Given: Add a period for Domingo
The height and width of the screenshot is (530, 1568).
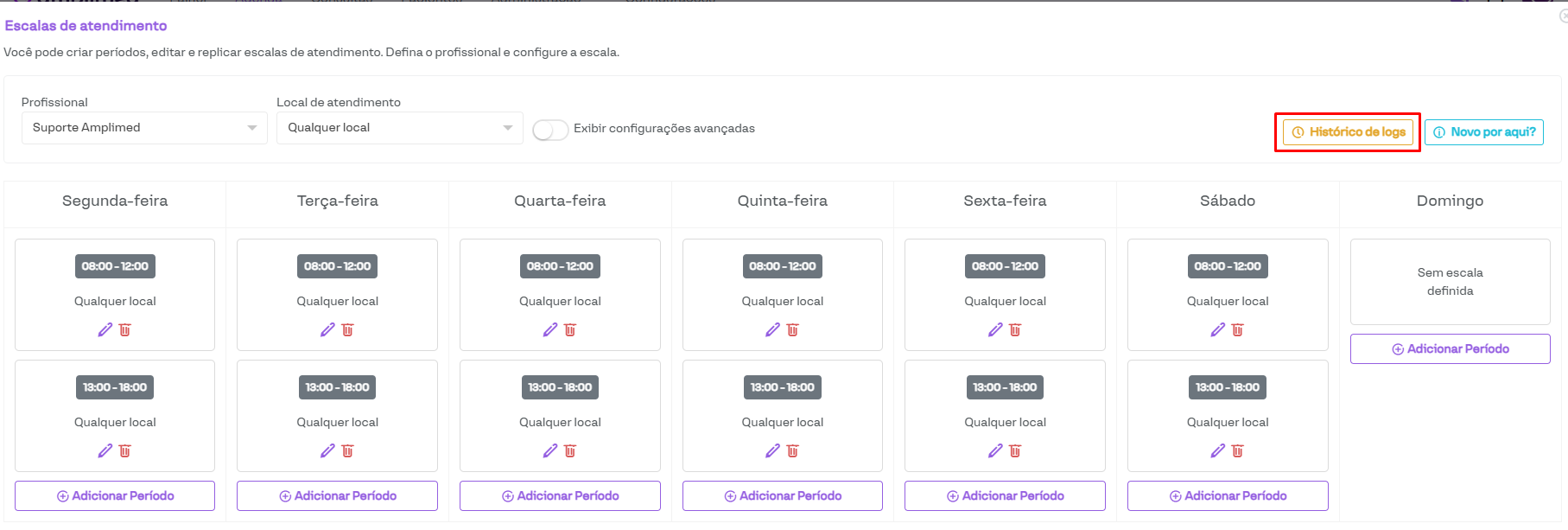Looking at the screenshot, I should click(1450, 349).
